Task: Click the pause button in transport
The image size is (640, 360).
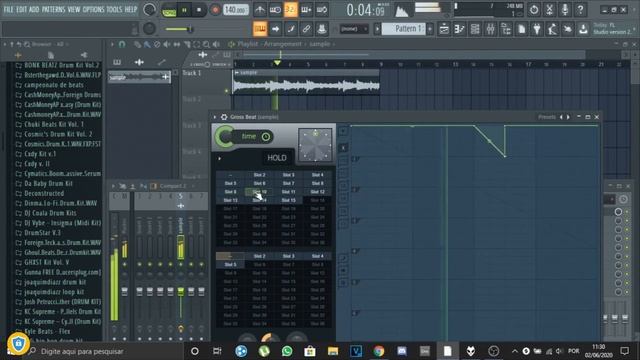Action: pos(184,10)
